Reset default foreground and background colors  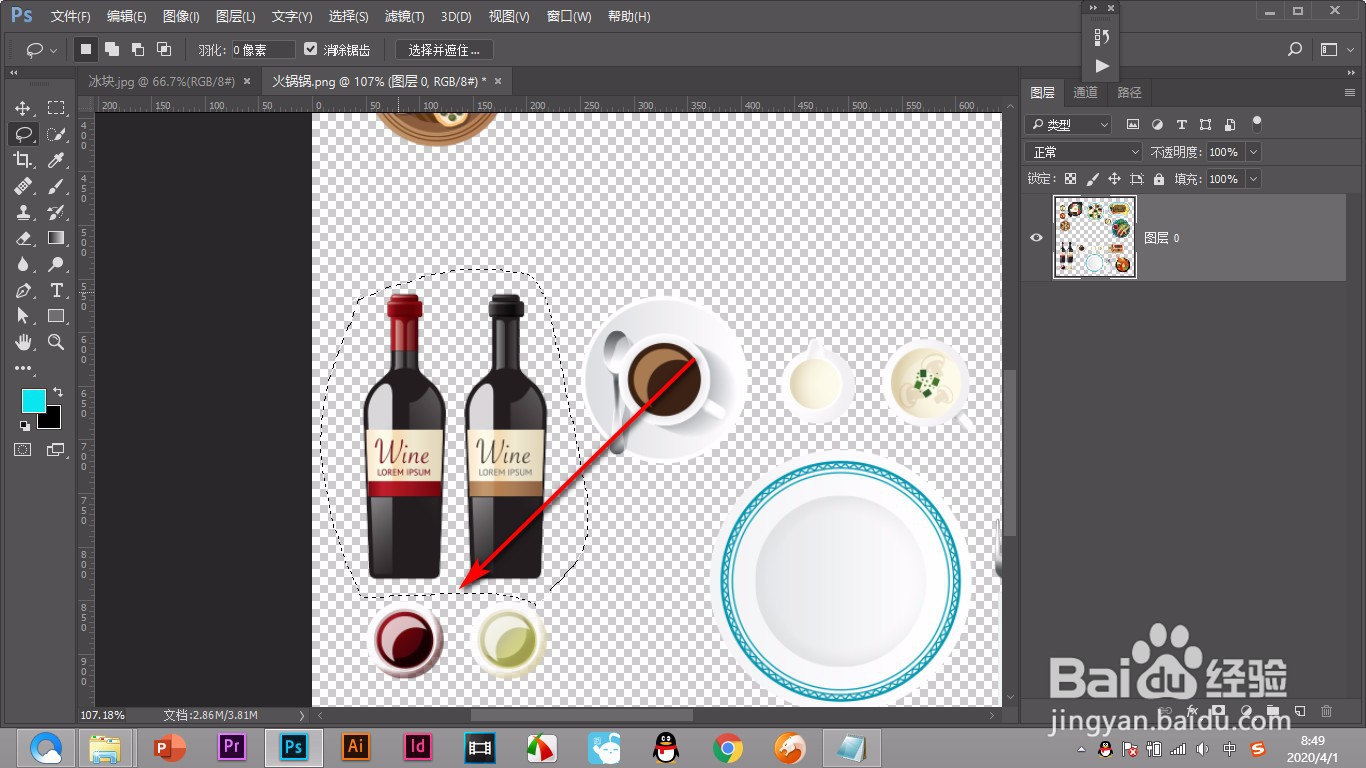[x=25, y=425]
